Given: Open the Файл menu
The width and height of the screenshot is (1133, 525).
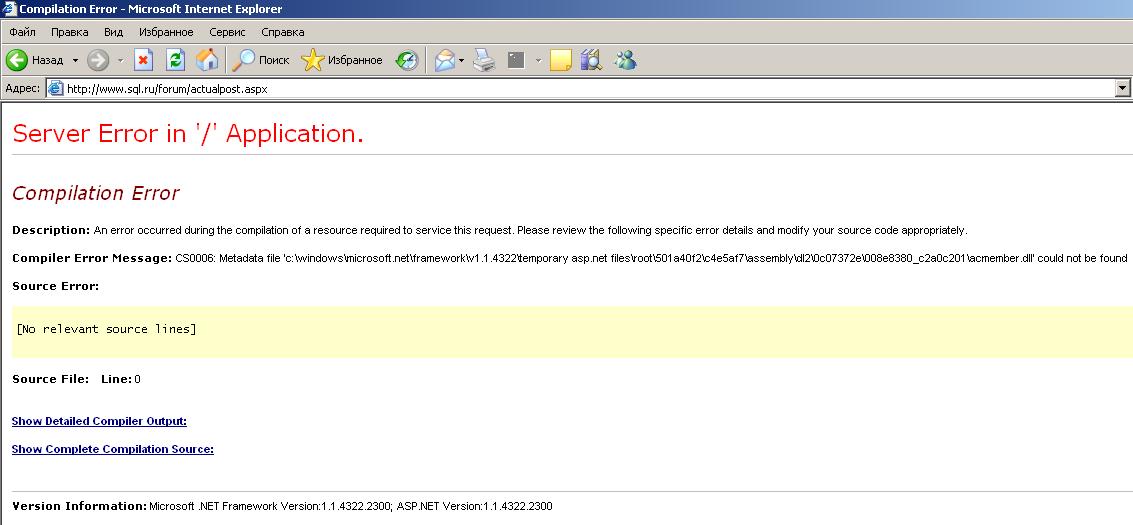Looking at the screenshot, I should (x=22, y=32).
